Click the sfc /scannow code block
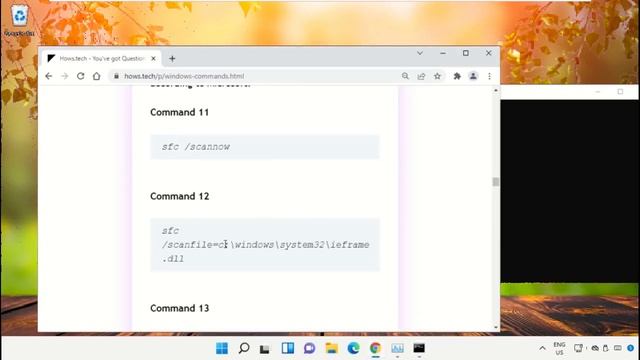The height and width of the screenshot is (360, 640). tap(265, 147)
